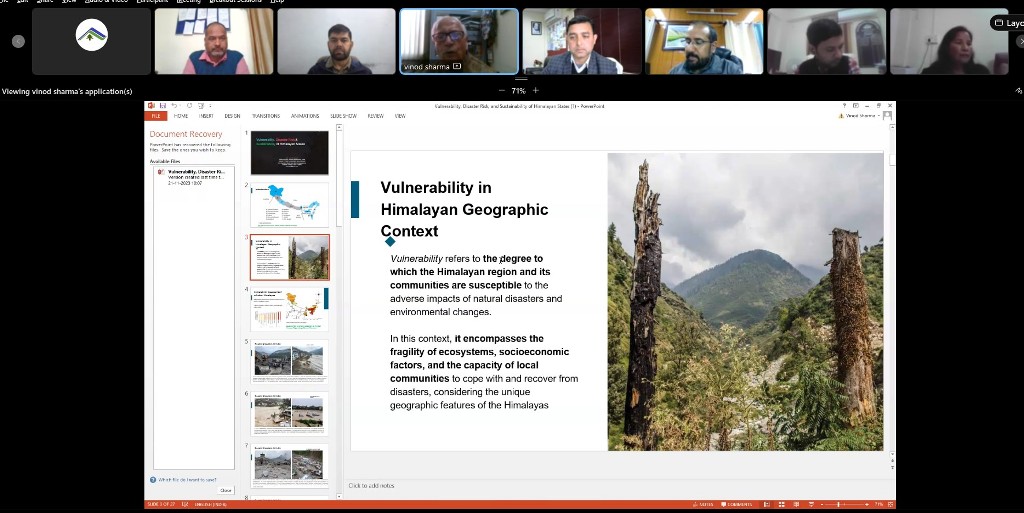Adjust the PowerPoint zoom slider
This screenshot has width=1024, height=513.
pos(838,504)
